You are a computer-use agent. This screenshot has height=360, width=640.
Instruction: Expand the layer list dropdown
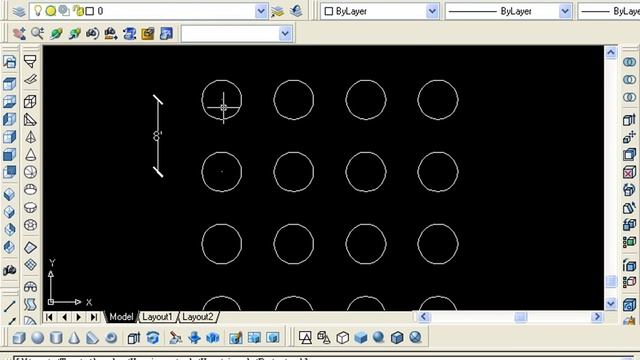(x=261, y=11)
